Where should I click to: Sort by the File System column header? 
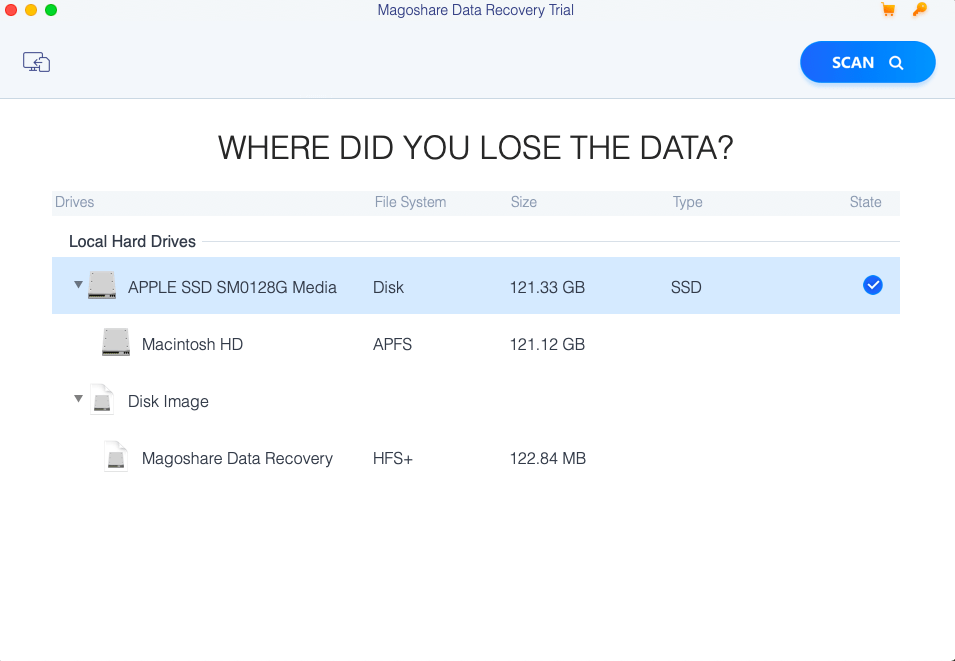pos(411,202)
